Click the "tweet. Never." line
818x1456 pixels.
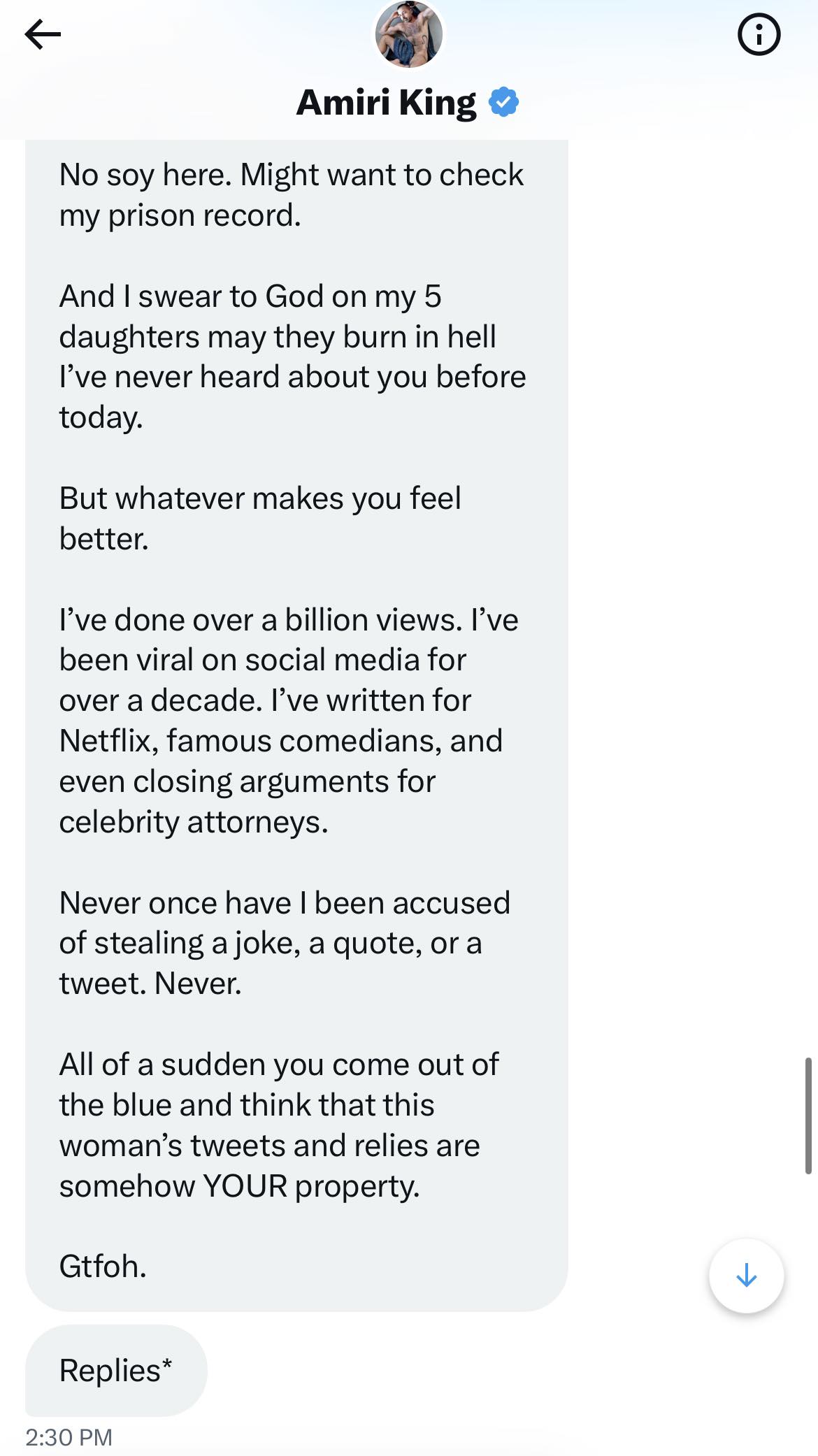point(150,983)
